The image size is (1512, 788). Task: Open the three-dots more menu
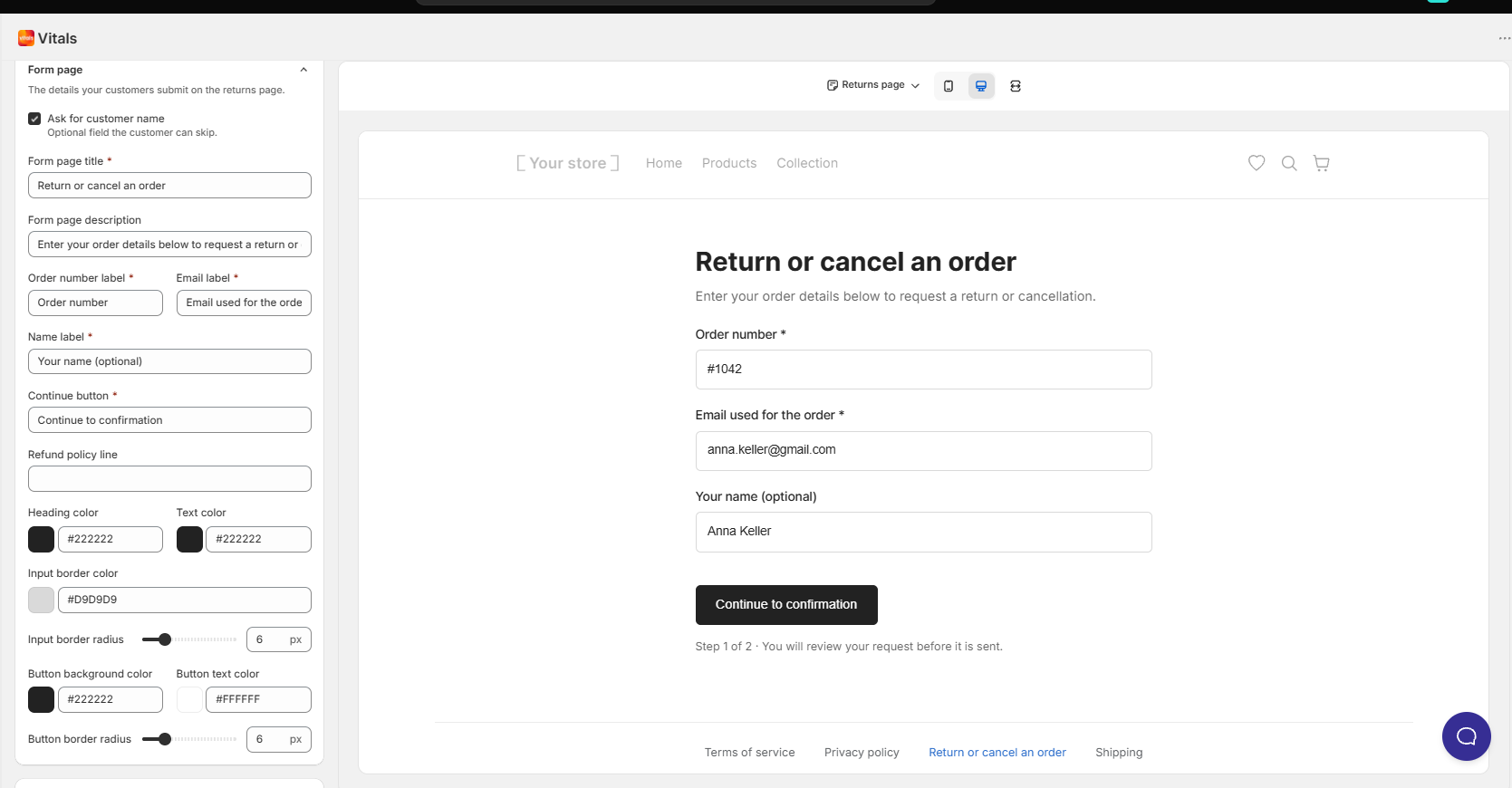(x=1504, y=38)
